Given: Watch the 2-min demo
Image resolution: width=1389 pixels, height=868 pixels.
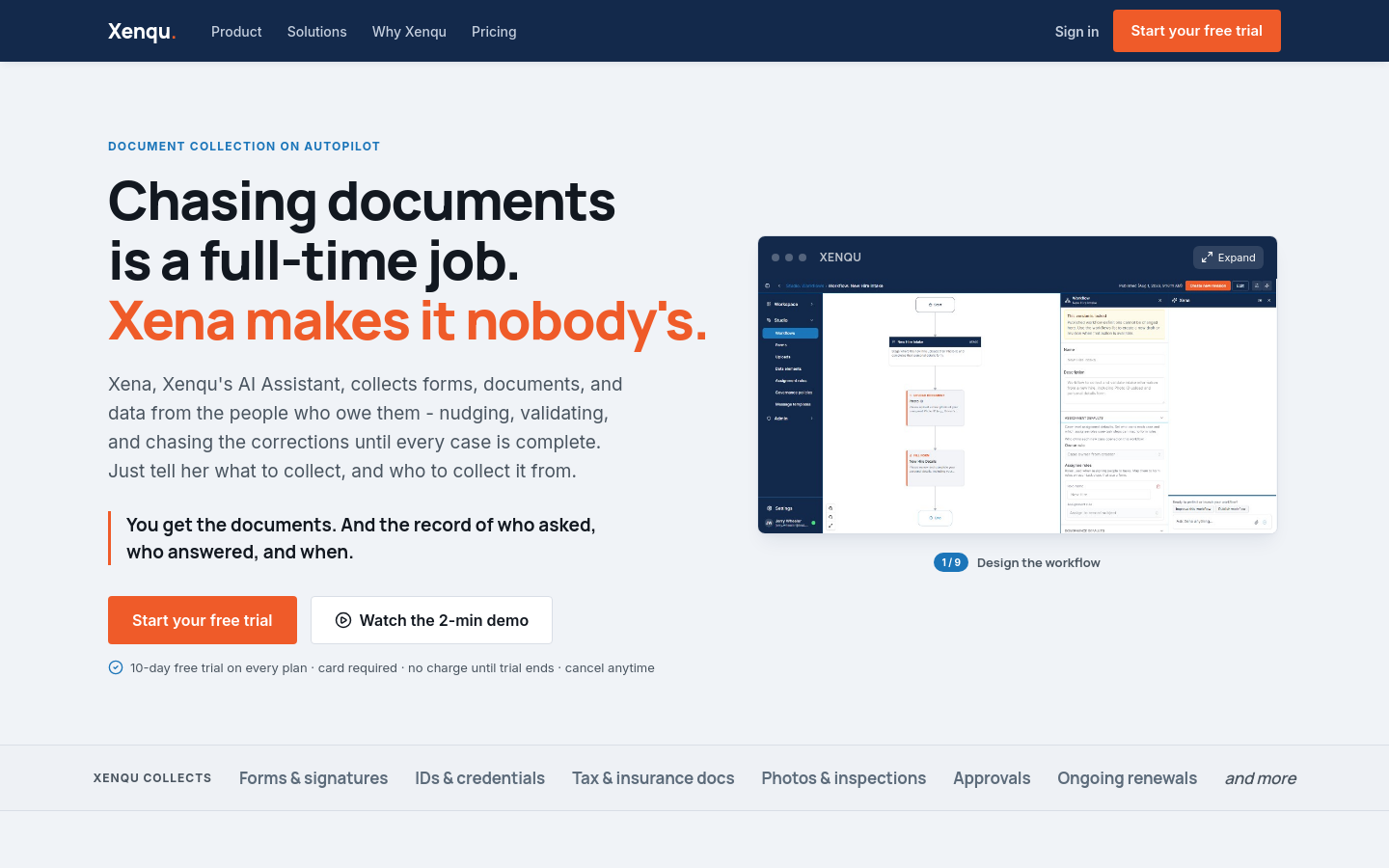Looking at the screenshot, I should (431, 620).
